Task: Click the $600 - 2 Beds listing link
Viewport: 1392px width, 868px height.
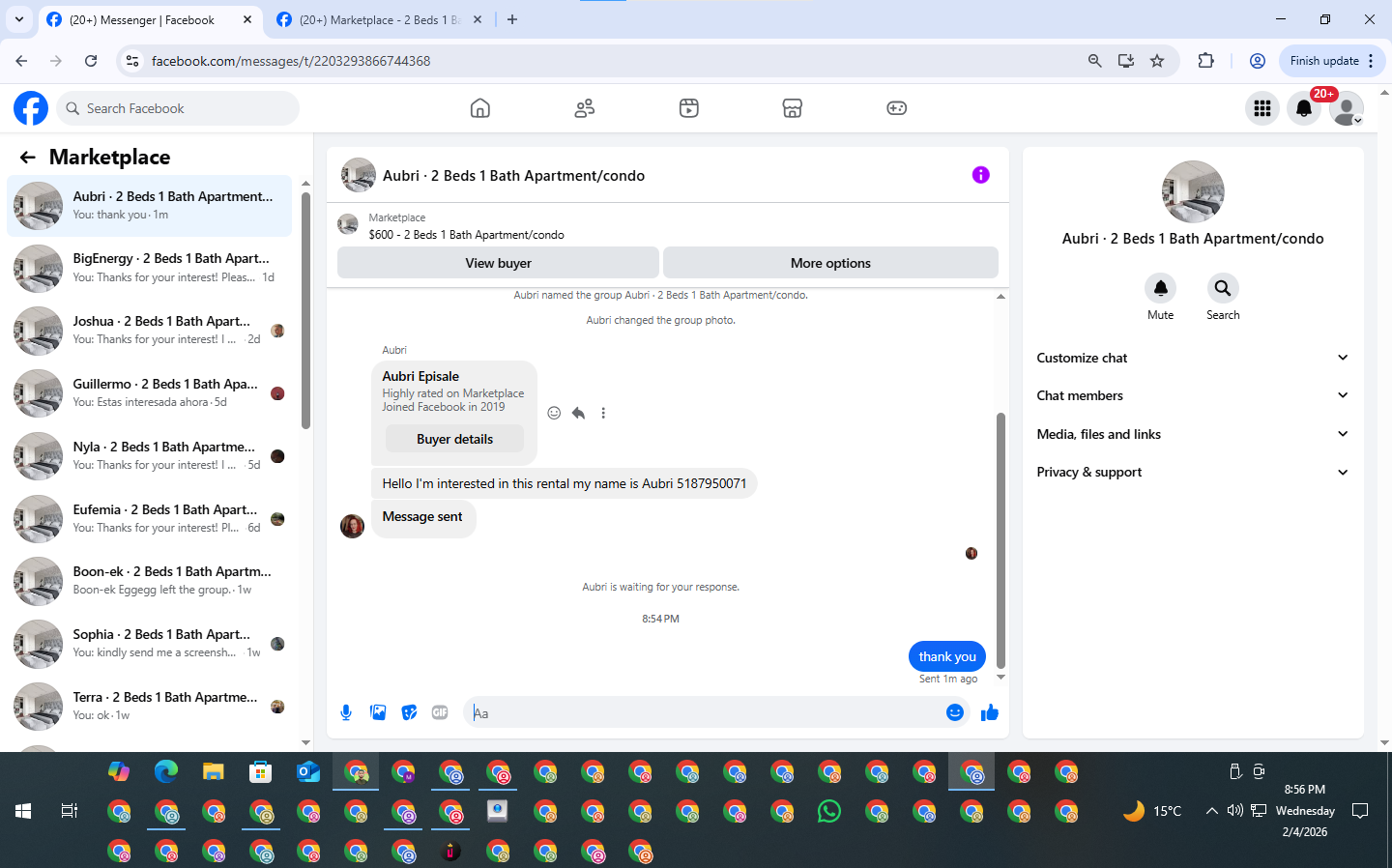Action: pyautogui.click(x=466, y=235)
